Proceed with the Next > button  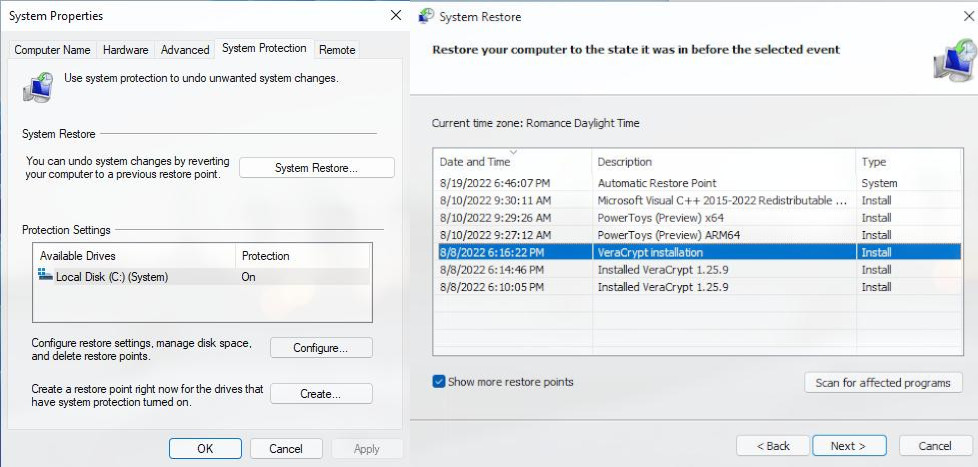click(849, 446)
